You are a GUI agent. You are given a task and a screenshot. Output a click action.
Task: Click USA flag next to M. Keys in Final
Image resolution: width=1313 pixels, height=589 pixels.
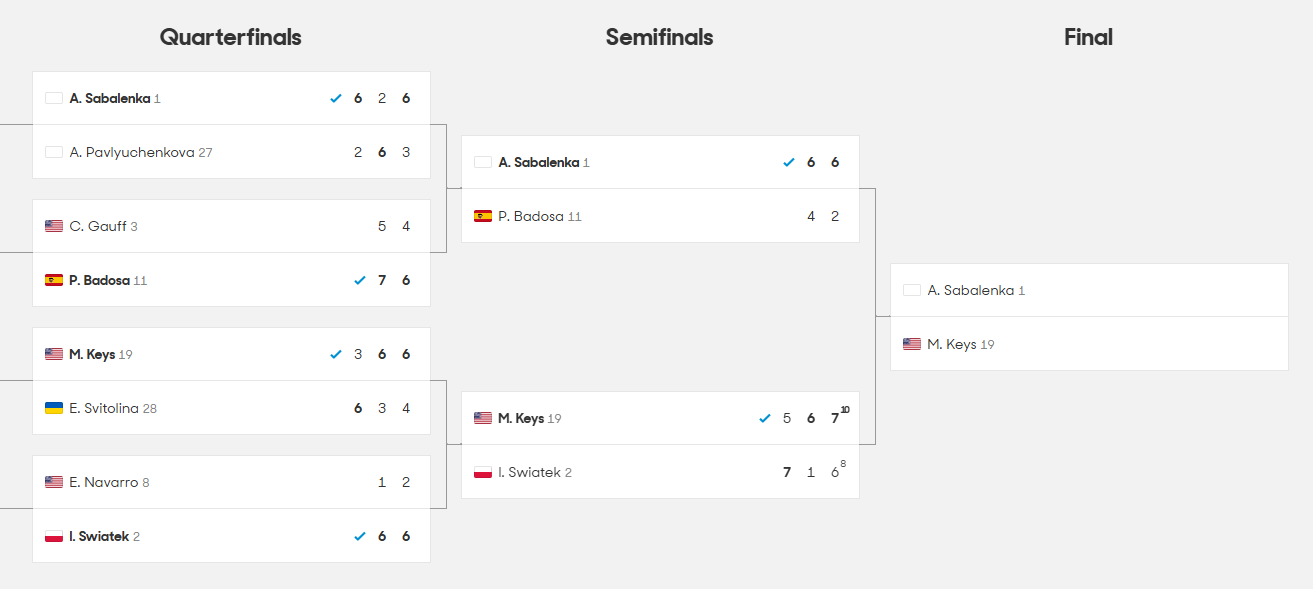pyautogui.click(x=912, y=344)
